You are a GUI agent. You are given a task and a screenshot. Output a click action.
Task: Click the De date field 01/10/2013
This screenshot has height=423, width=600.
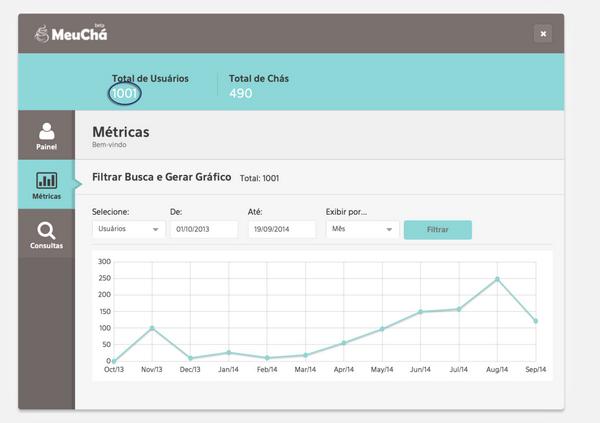tap(204, 229)
